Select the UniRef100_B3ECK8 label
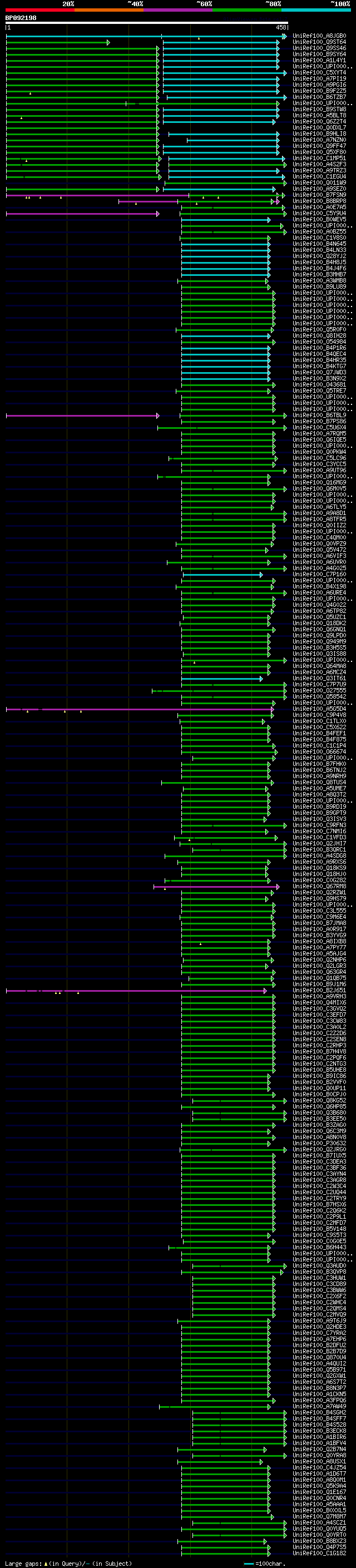Image resolution: width=356 pixels, height=1568 pixels. (319, 1431)
